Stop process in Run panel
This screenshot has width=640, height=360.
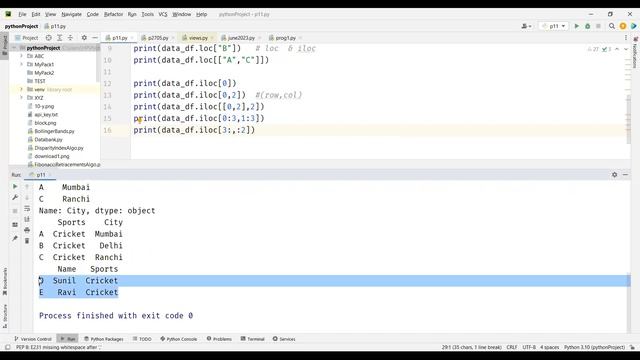coord(15,211)
